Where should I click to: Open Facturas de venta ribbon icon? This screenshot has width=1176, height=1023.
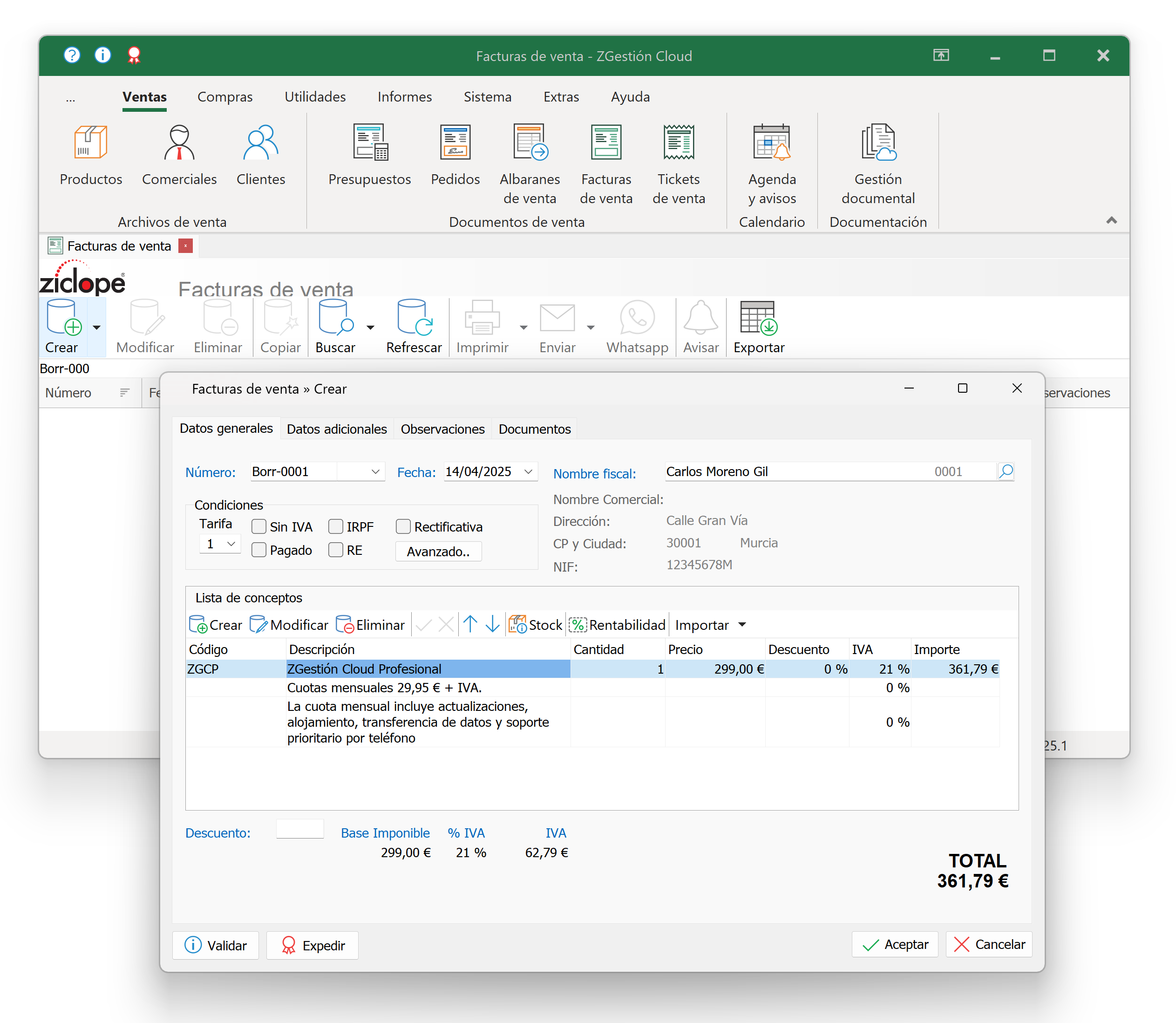[606, 164]
